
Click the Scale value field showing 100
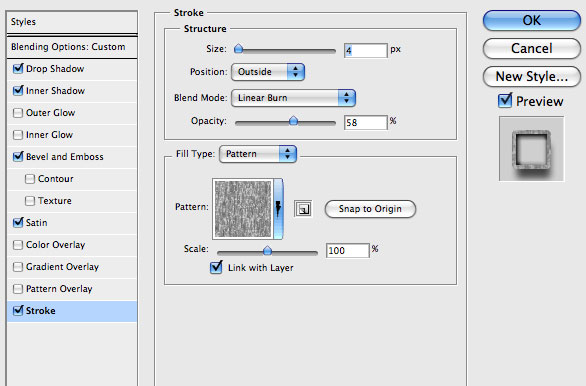(x=348, y=250)
